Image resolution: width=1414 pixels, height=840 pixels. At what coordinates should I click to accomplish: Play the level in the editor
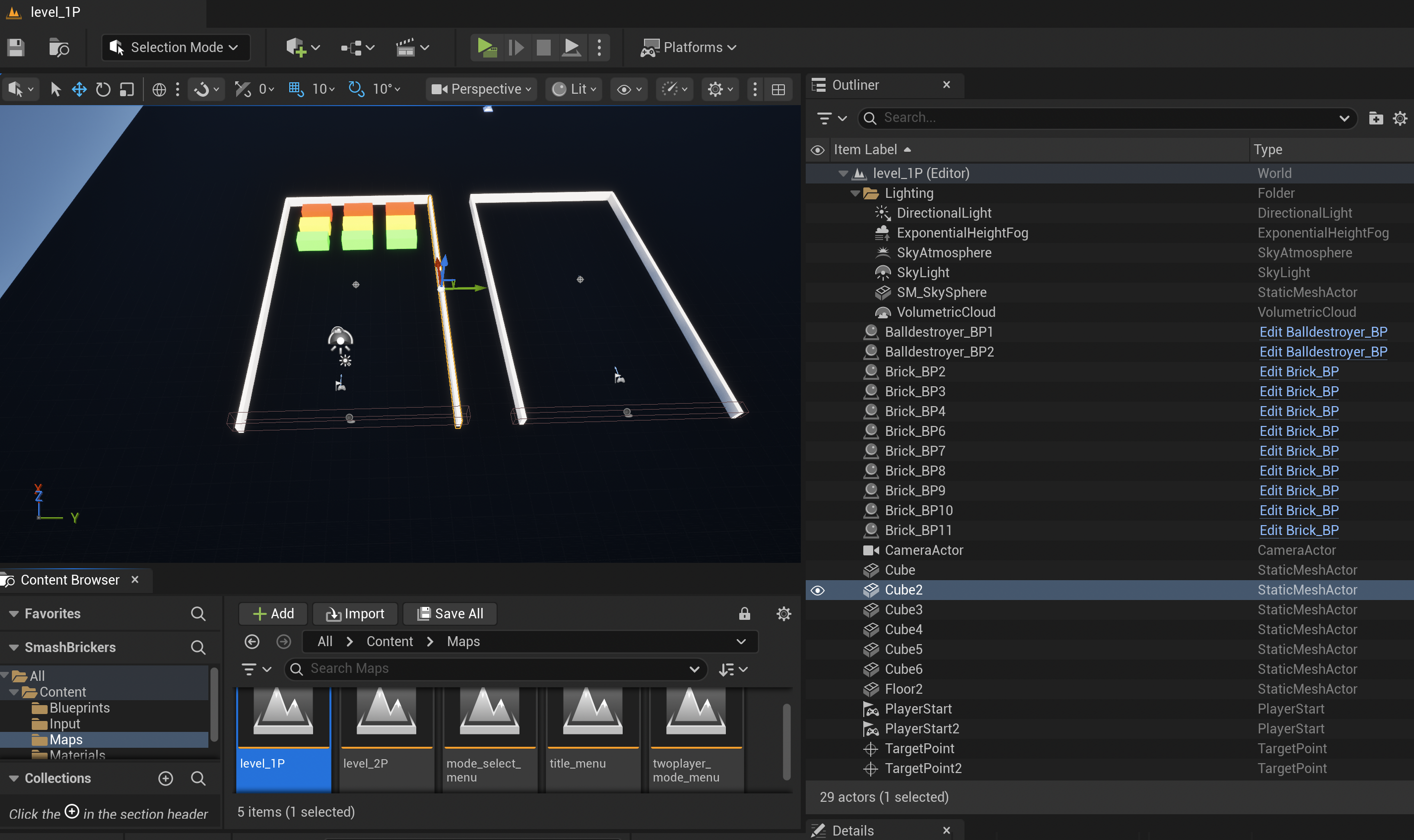(486, 47)
